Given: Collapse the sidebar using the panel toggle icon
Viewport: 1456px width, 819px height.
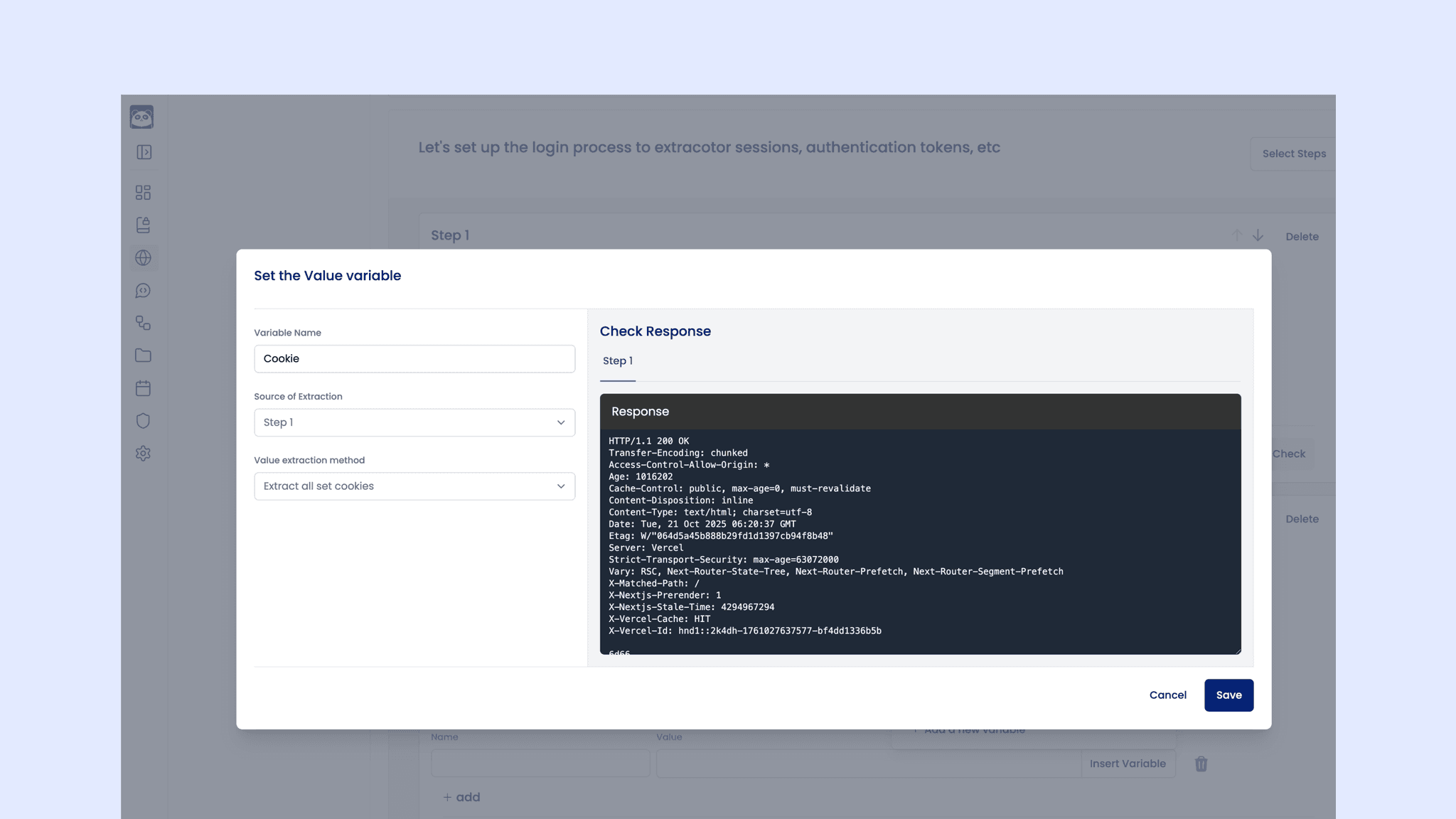Looking at the screenshot, I should click(142, 152).
